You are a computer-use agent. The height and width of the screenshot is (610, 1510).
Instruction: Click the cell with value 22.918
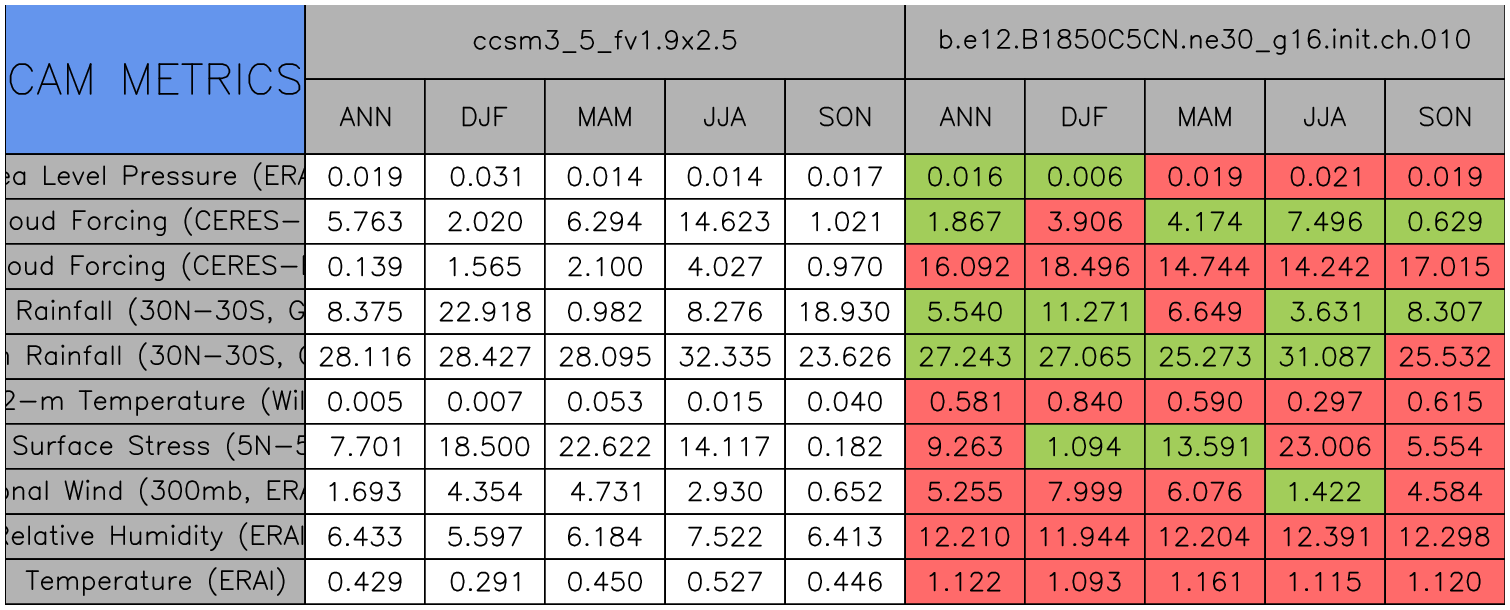point(485,312)
